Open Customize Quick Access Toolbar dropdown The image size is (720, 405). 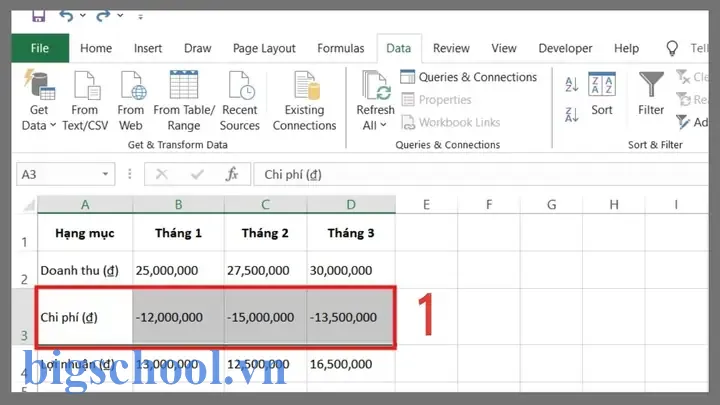tap(141, 17)
